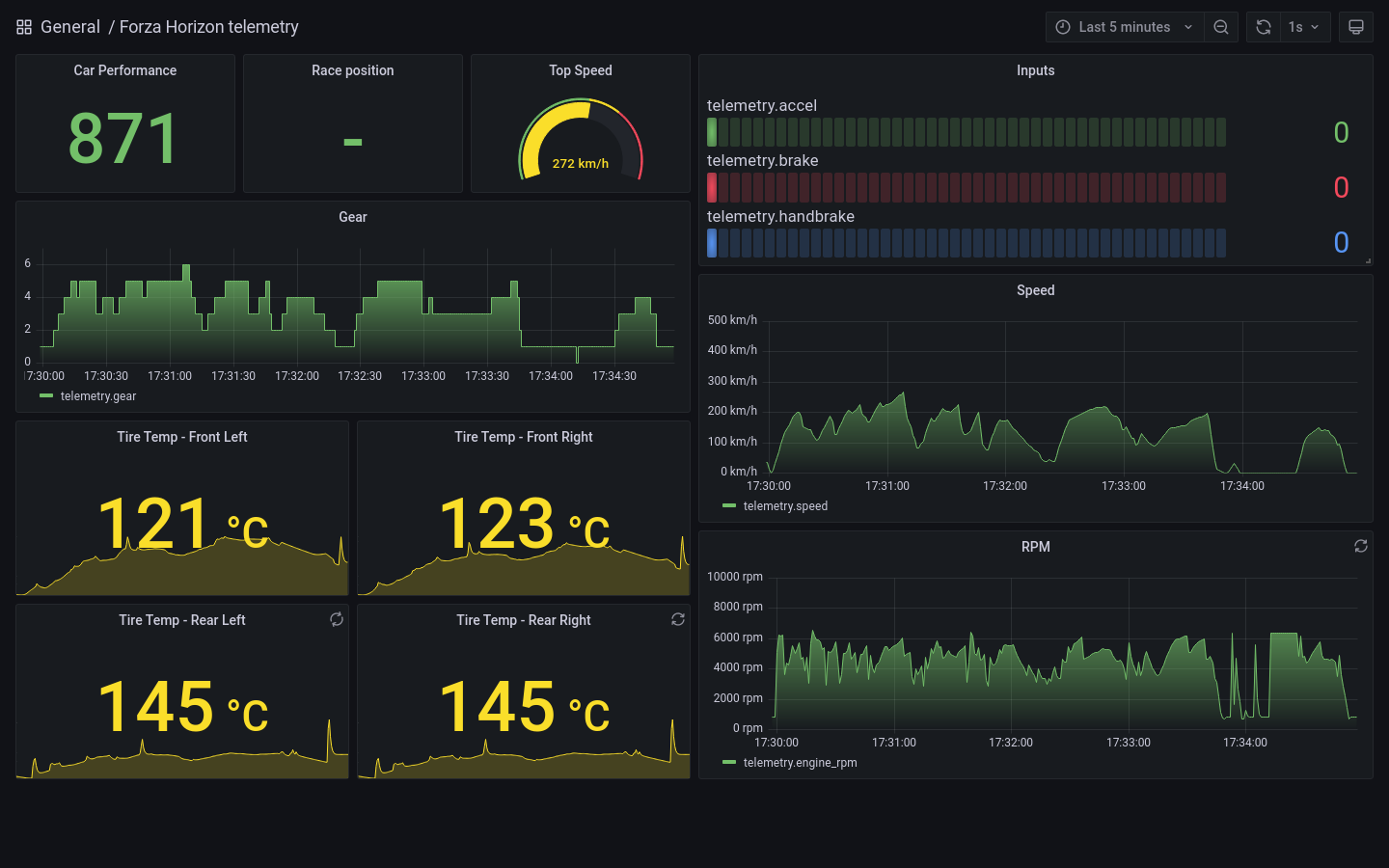Screen dimensions: 1389x868
Task: Open the dashboard grid icon
Action: (24, 27)
